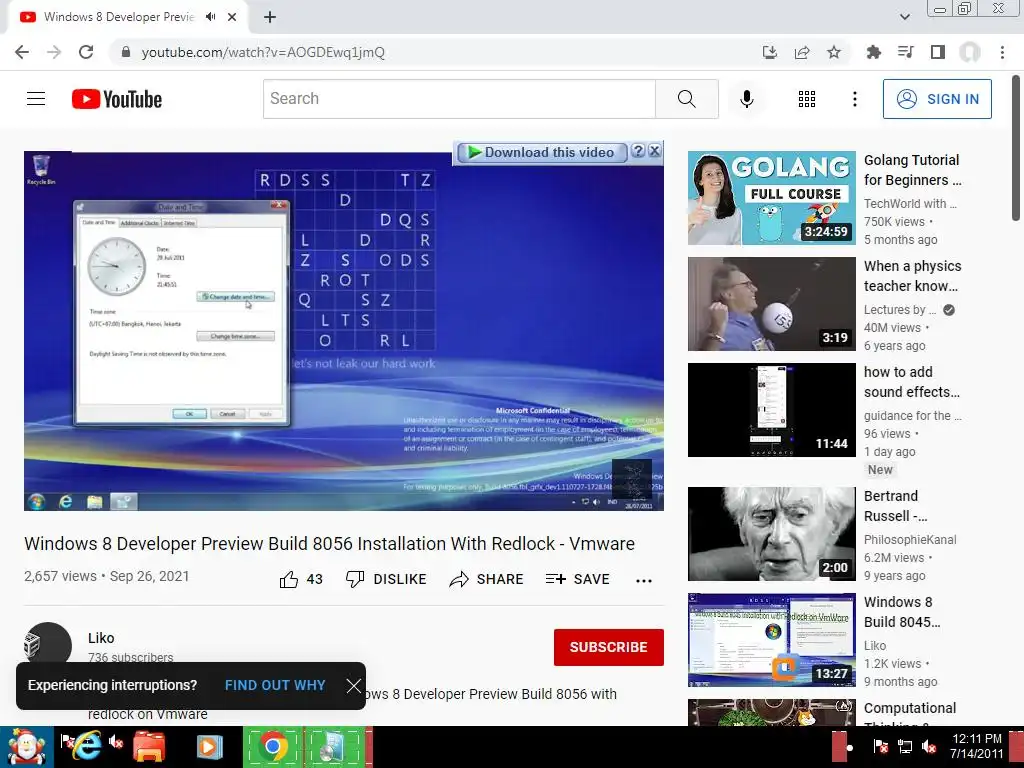This screenshot has height=768, width=1024.
Task: Open more actions ellipsis below video
Action: (x=644, y=580)
